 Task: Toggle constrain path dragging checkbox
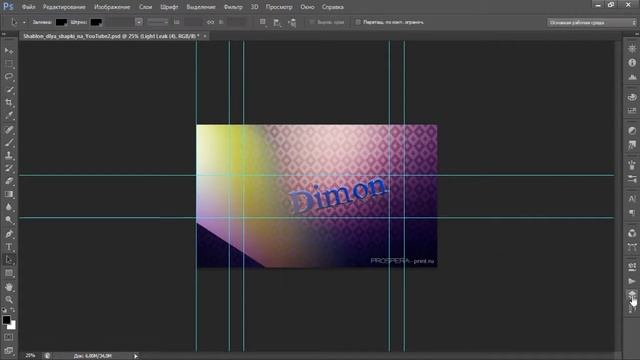tap(358, 22)
